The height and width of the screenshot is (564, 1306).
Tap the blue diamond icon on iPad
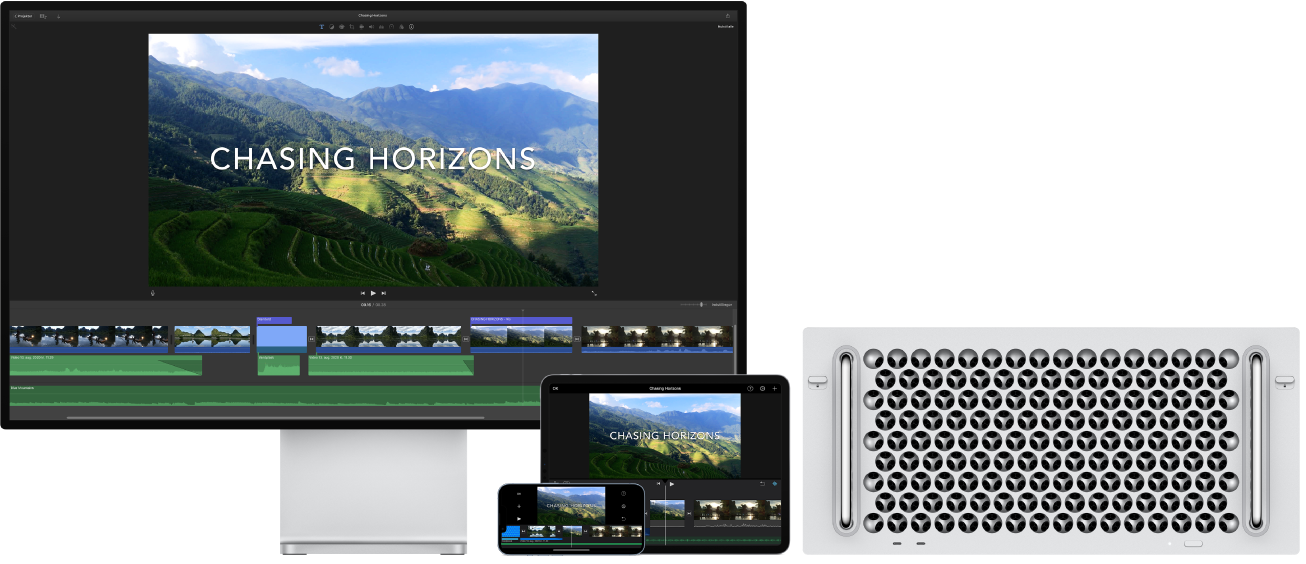[x=774, y=484]
